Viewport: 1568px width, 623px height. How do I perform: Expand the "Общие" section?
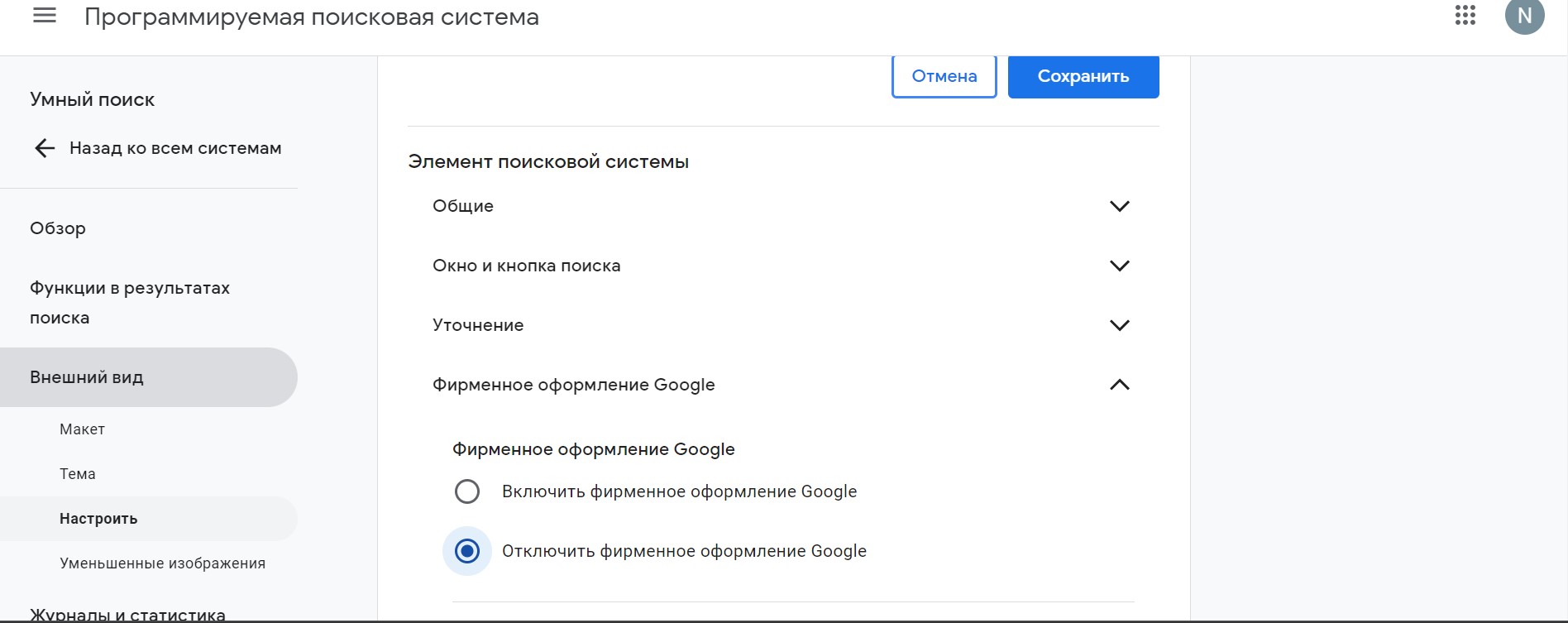1119,206
